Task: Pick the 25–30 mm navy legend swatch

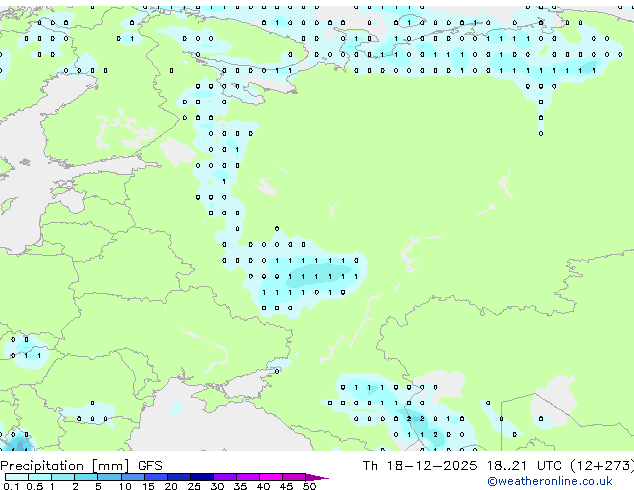Action: (201, 477)
